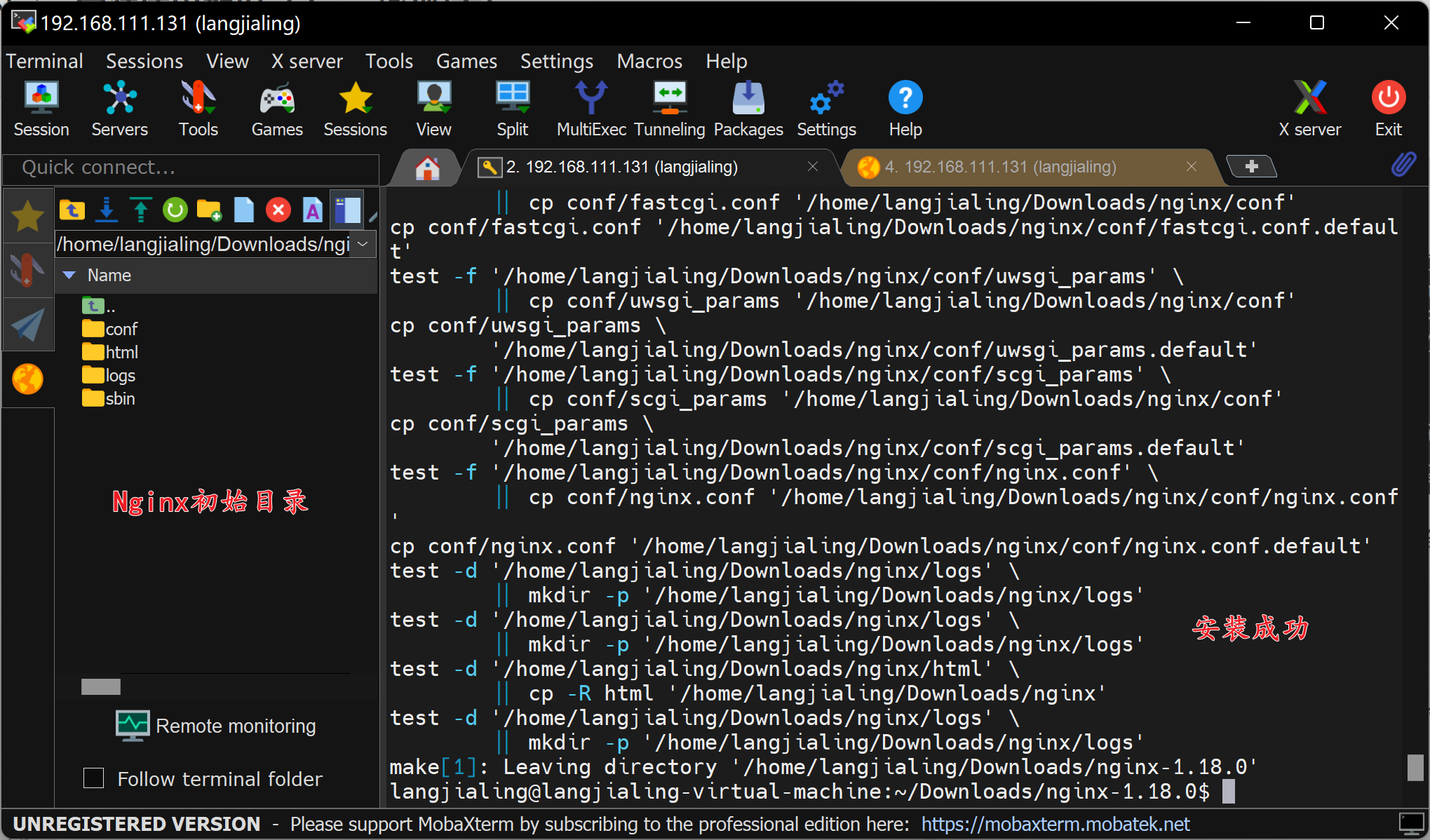
Task: Select the sbin folder
Action: [109, 398]
